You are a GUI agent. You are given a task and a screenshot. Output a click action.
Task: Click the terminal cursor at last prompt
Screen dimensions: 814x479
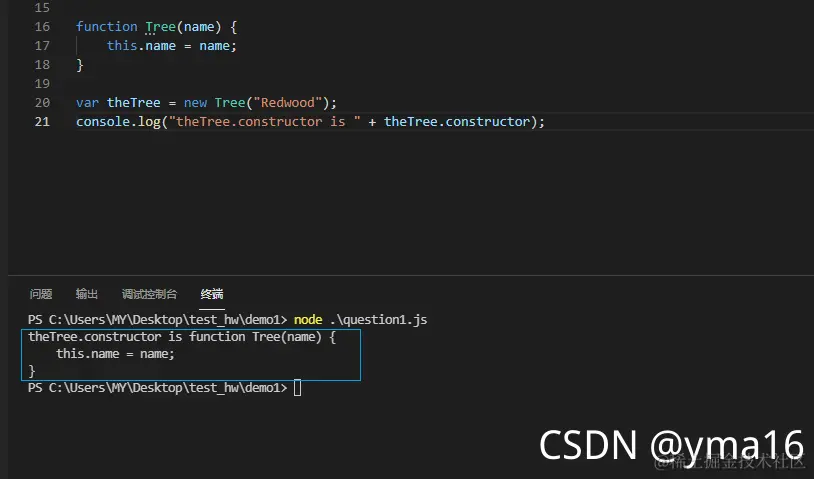[297, 388]
